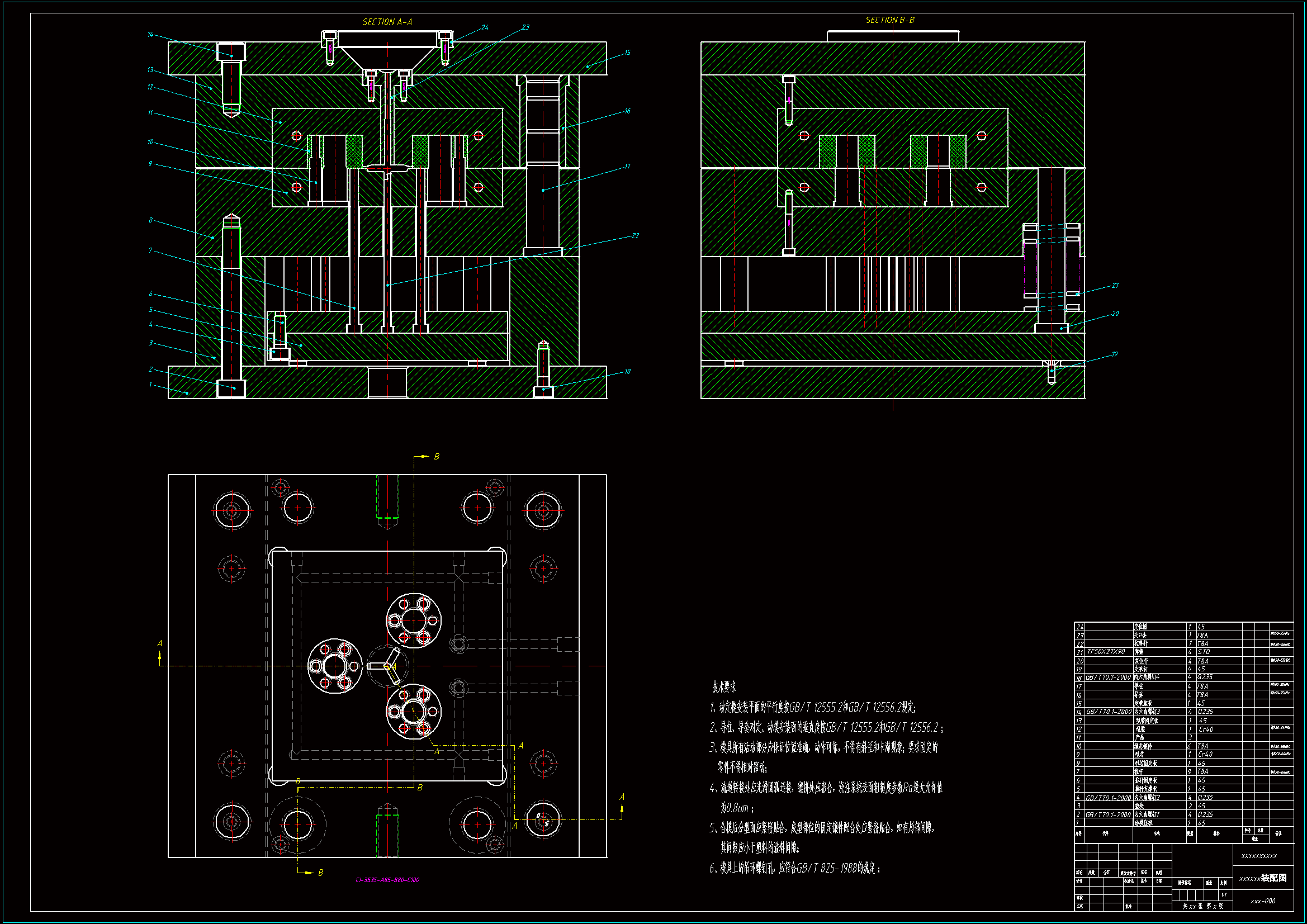This screenshot has height=924, width=1307.
Task: Select part callout number 21 in Section B-B
Action: point(1115,285)
